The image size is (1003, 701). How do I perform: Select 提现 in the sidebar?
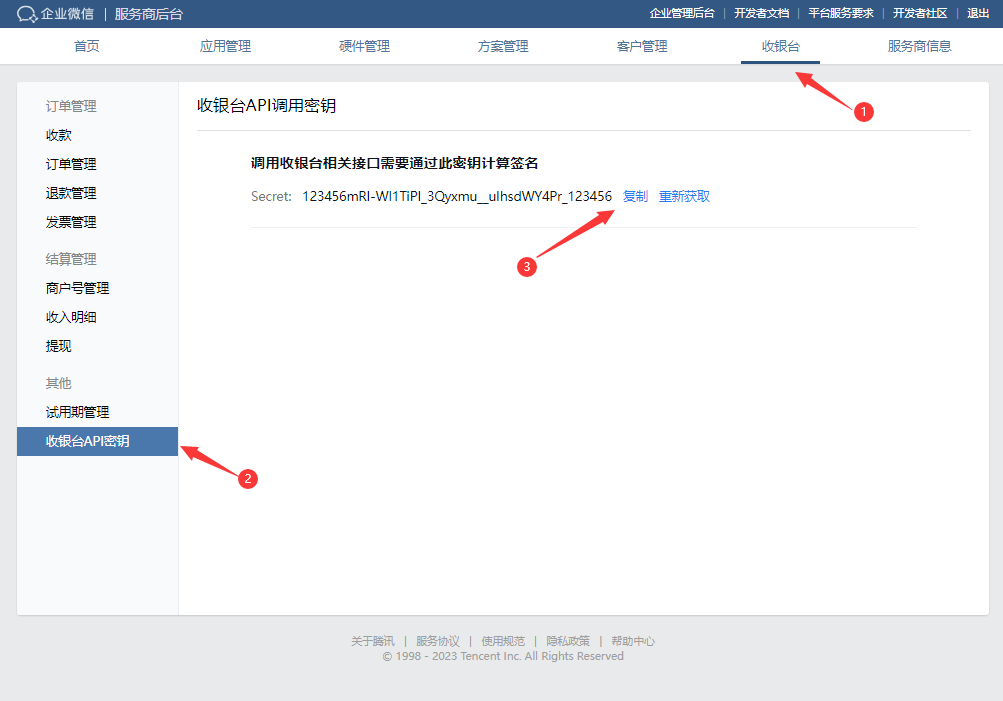59,346
